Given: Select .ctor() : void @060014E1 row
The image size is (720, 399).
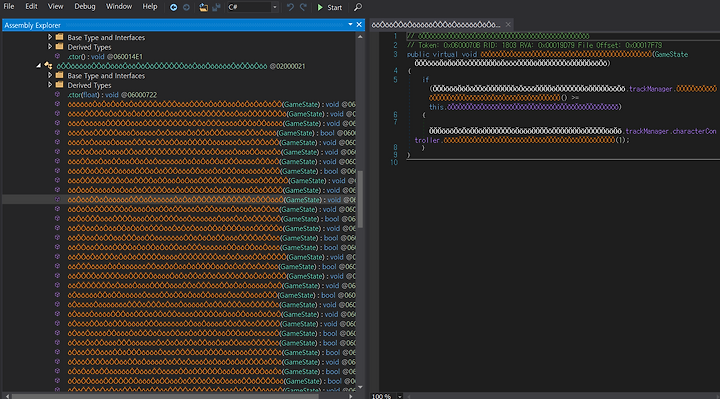Looking at the screenshot, I should [x=105, y=56].
